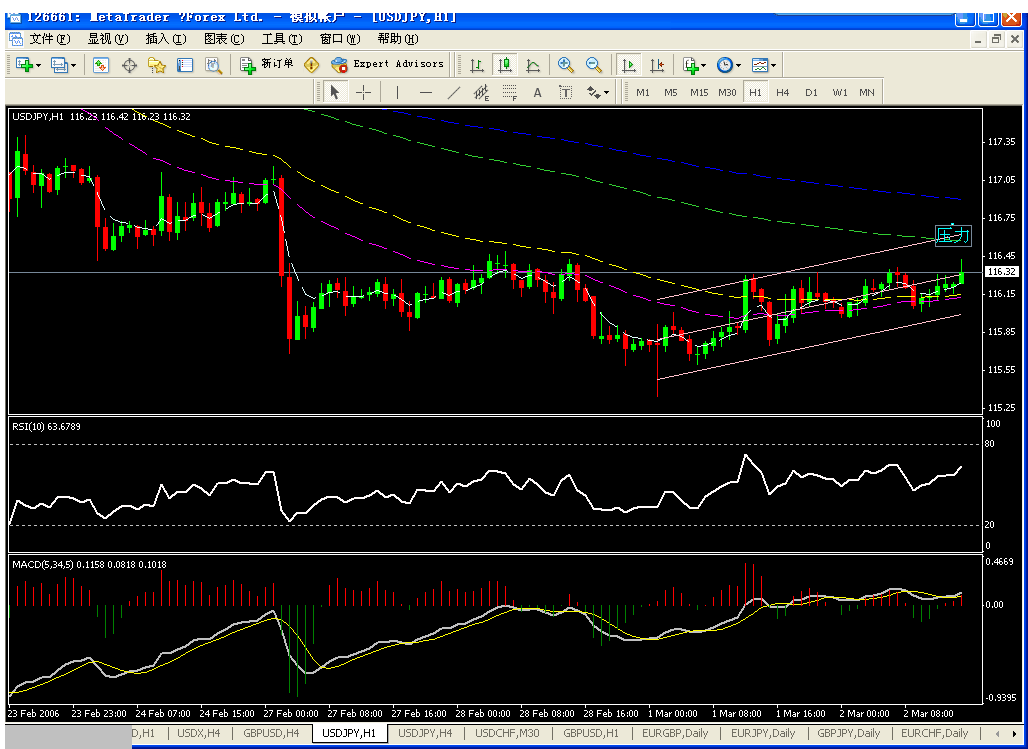1028x749 pixels.
Task: Toggle candlestick chart display mode
Action: (505, 65)
